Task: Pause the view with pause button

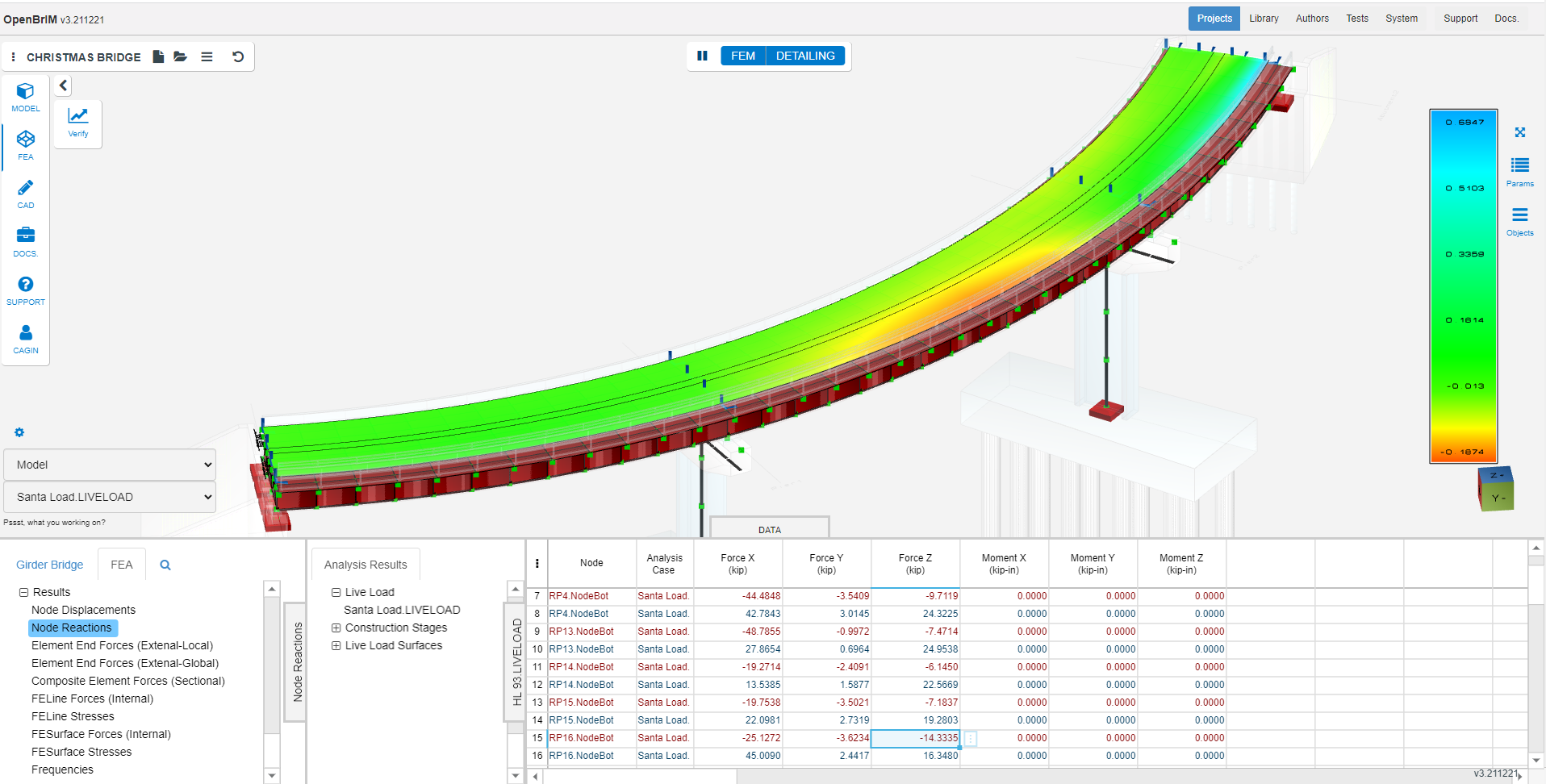Action: (x=702, y=56)
